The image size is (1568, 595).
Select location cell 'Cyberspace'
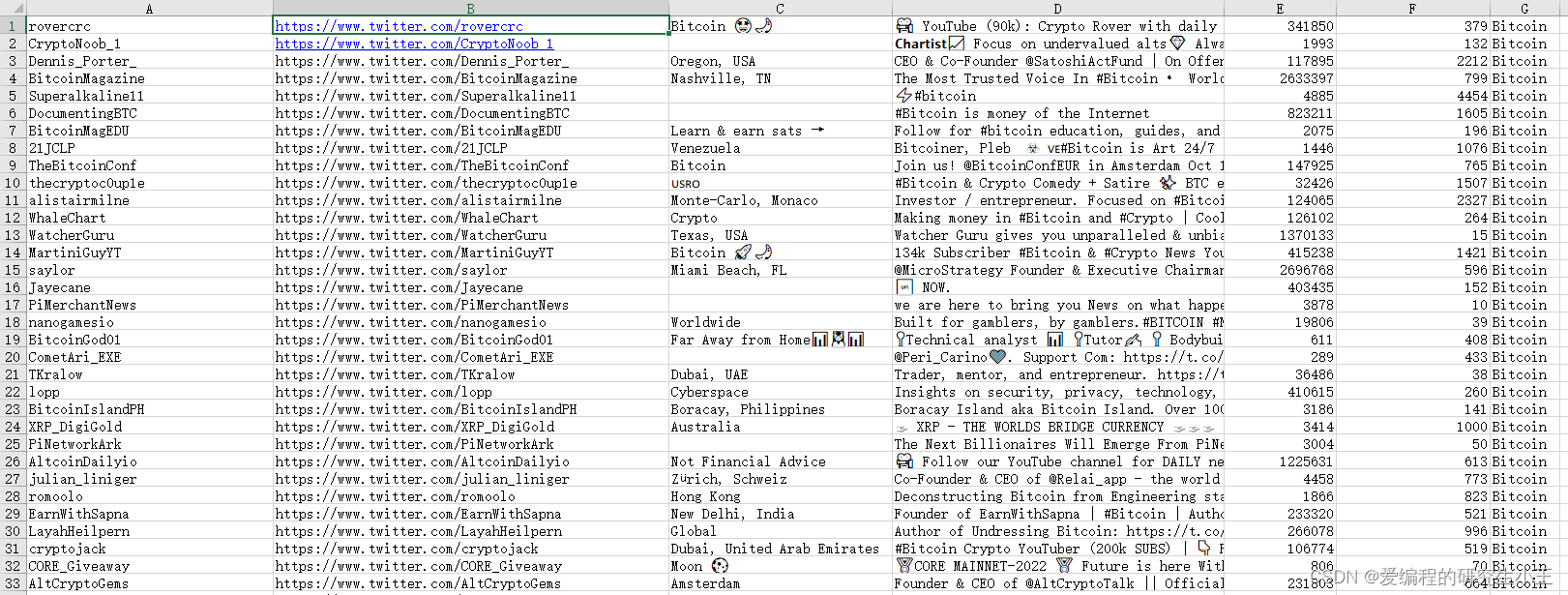pos(780,392)
